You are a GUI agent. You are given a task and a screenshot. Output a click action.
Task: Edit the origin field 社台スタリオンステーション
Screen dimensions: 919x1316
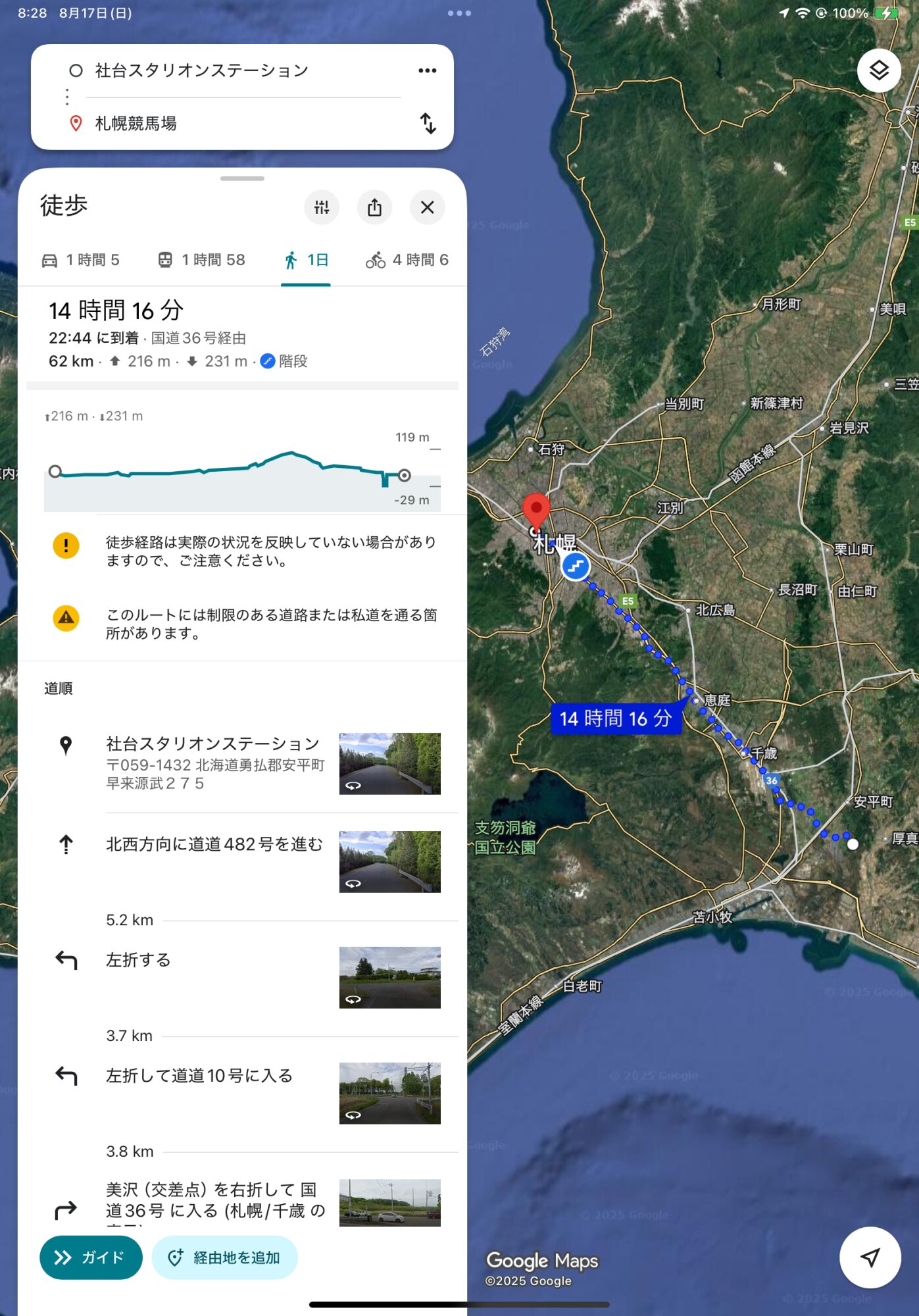(x=202, y=70)
